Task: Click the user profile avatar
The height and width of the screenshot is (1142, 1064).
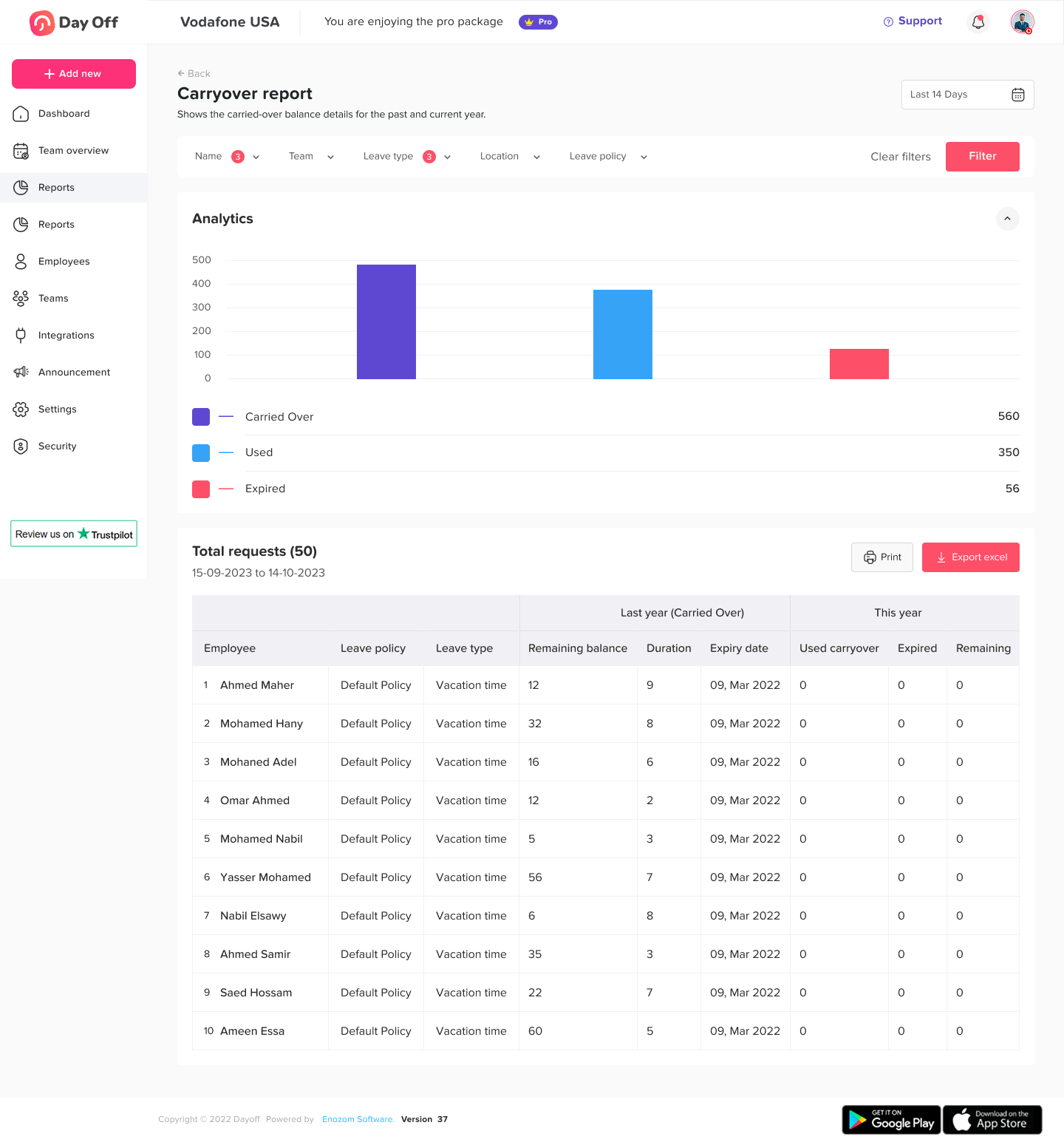Action: click(x=1022, y=22)
